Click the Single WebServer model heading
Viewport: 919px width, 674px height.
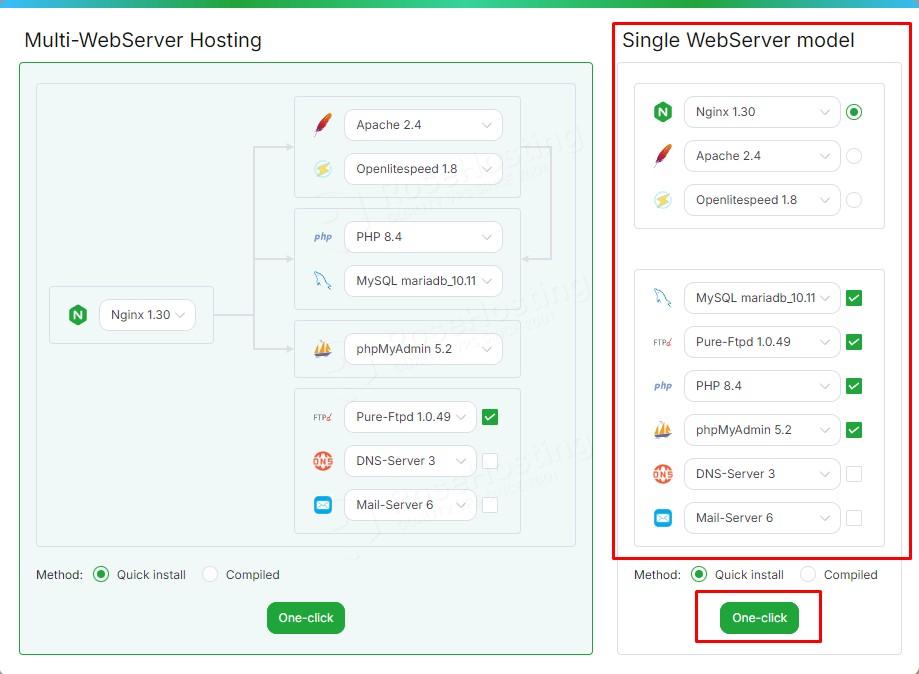click(x=738, y=40)
